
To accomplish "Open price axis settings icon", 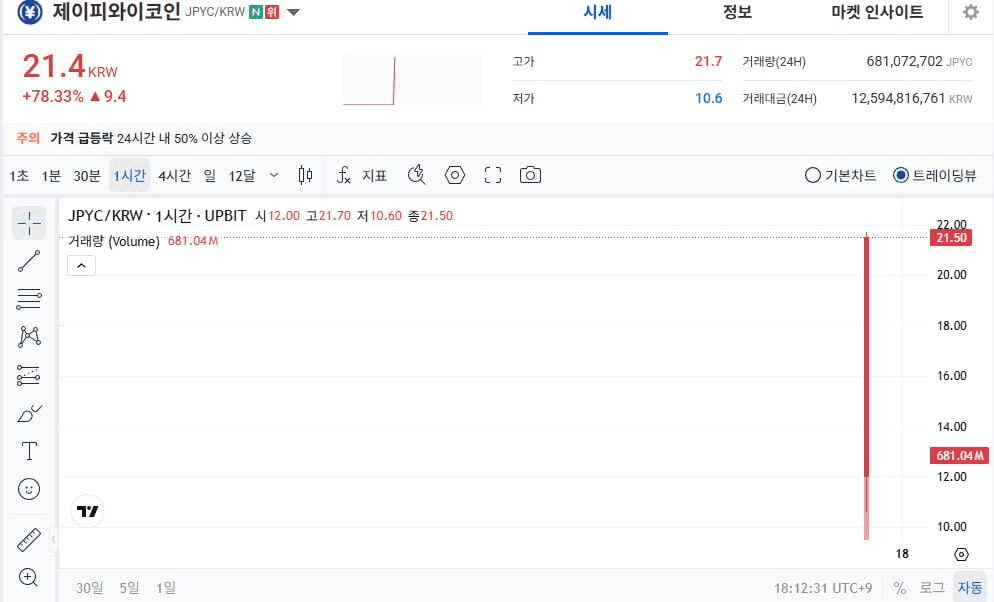I will 961,554.
